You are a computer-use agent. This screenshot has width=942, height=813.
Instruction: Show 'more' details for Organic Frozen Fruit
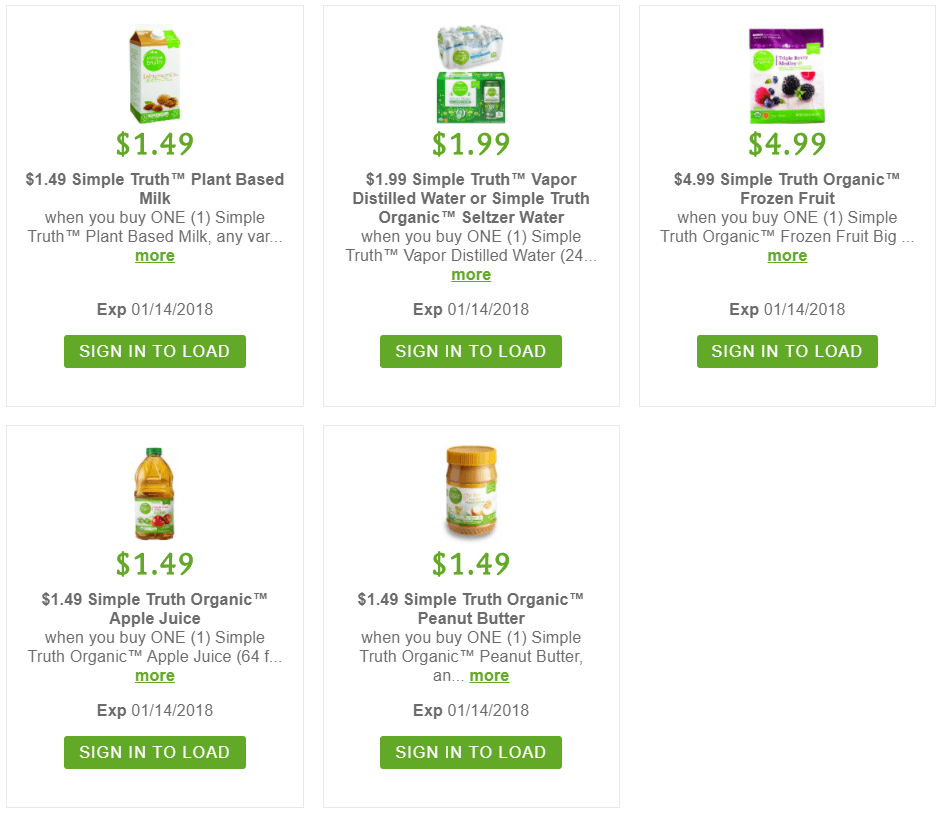pos(787,256)
